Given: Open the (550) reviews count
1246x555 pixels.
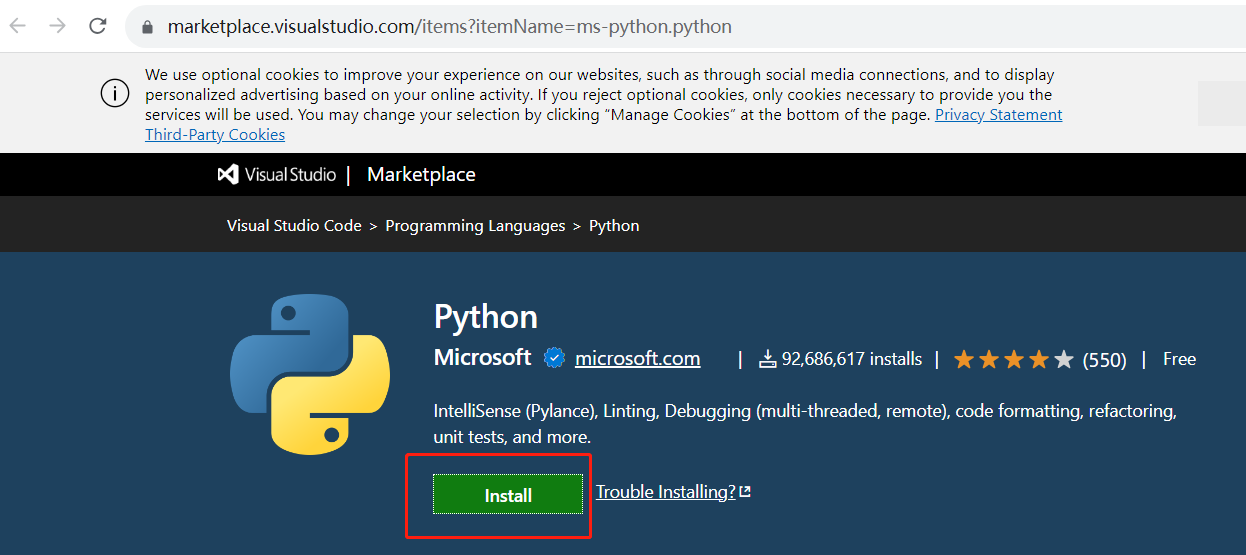Looking at the screenshot, I should (1105, 359).
